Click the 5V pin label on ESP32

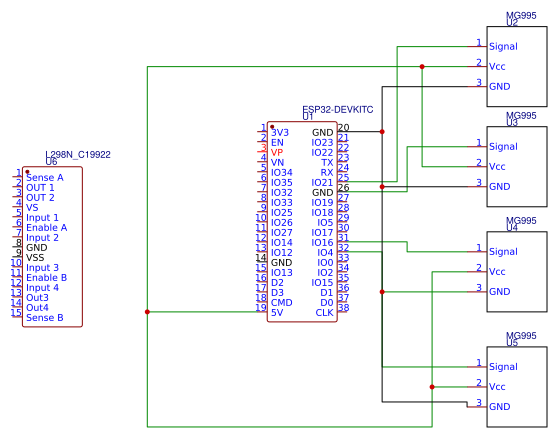tap(277, 313)
